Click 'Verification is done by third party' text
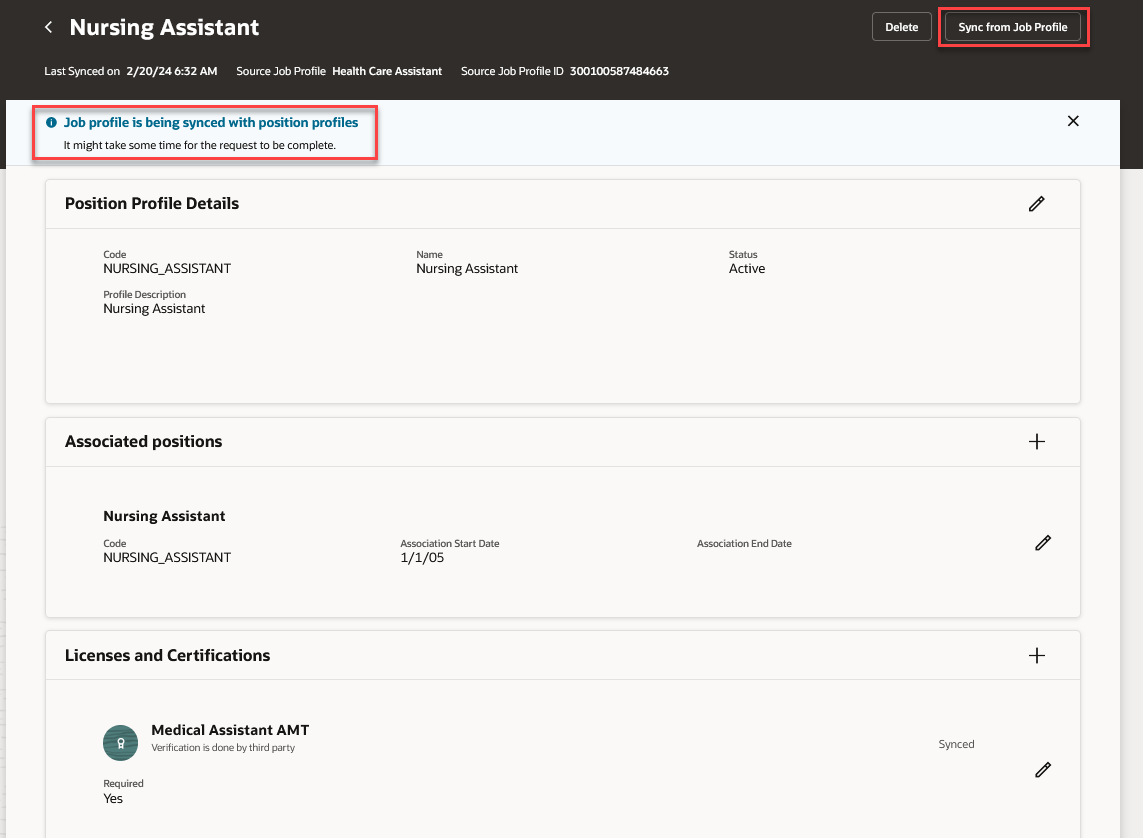Screen dimensions: 1143x838 click(223, 748)
